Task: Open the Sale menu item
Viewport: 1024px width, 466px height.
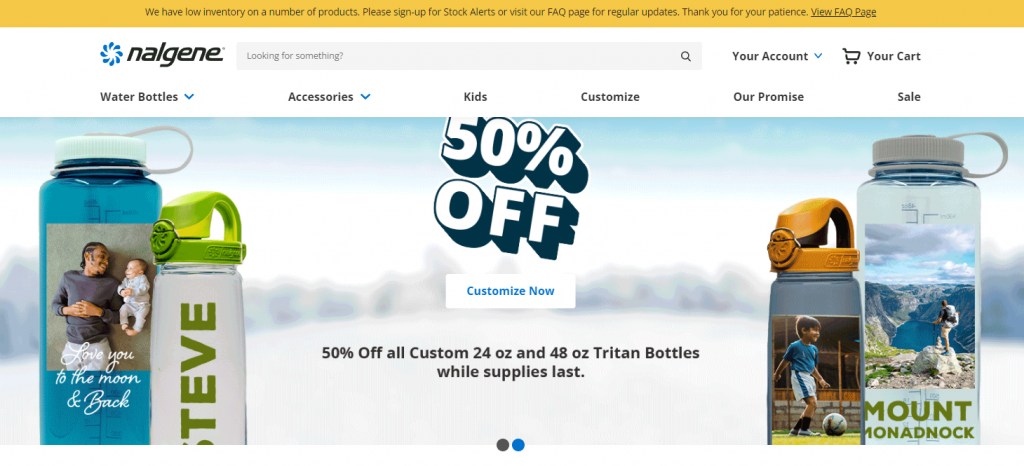Action: click(x=909, y=97)
